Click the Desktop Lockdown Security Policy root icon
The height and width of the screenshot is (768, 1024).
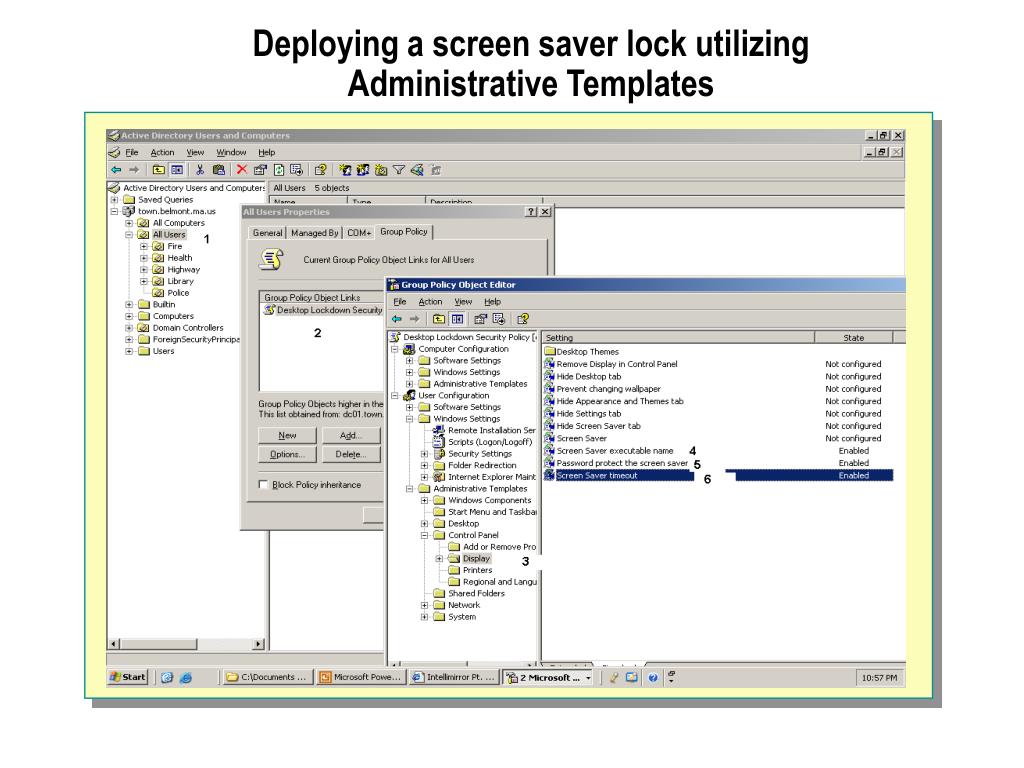[x=395, y=337]
